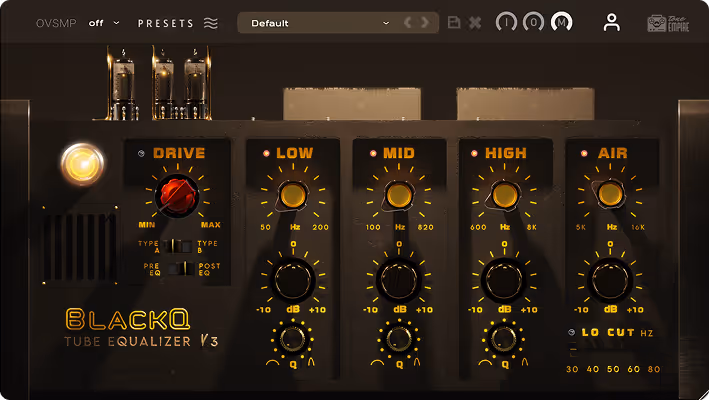709x400 pixels.
Task: Toggle the LOW band LED
Action: [x=266, y=154]
